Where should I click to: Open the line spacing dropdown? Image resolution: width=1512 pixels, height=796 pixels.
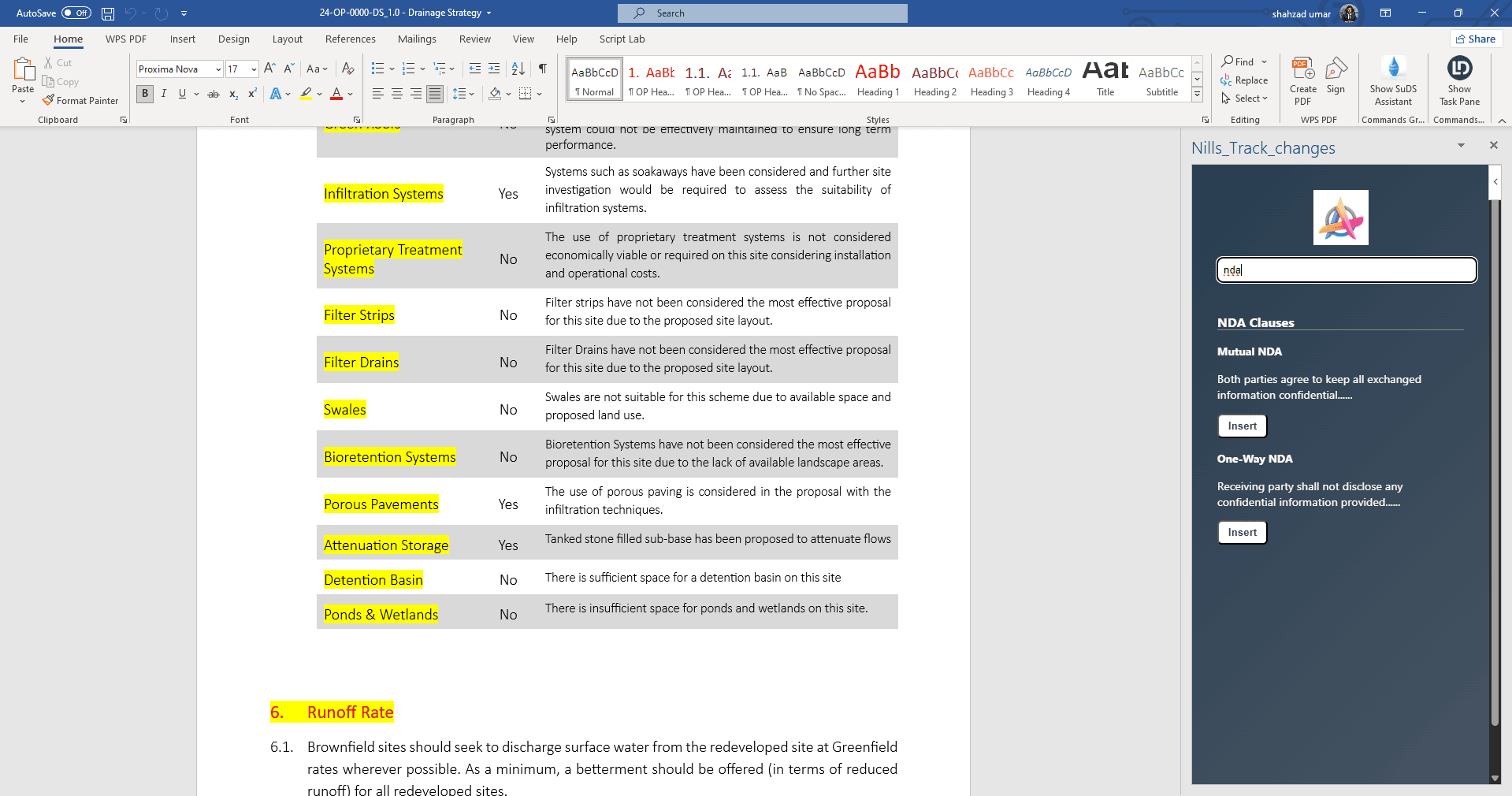(x=463, y=94)
